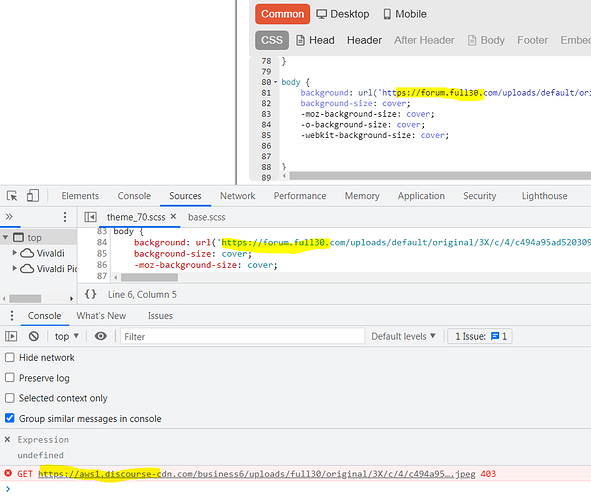
Task: Uncheck Group similar messages in console
Action: tap(10, 418)
